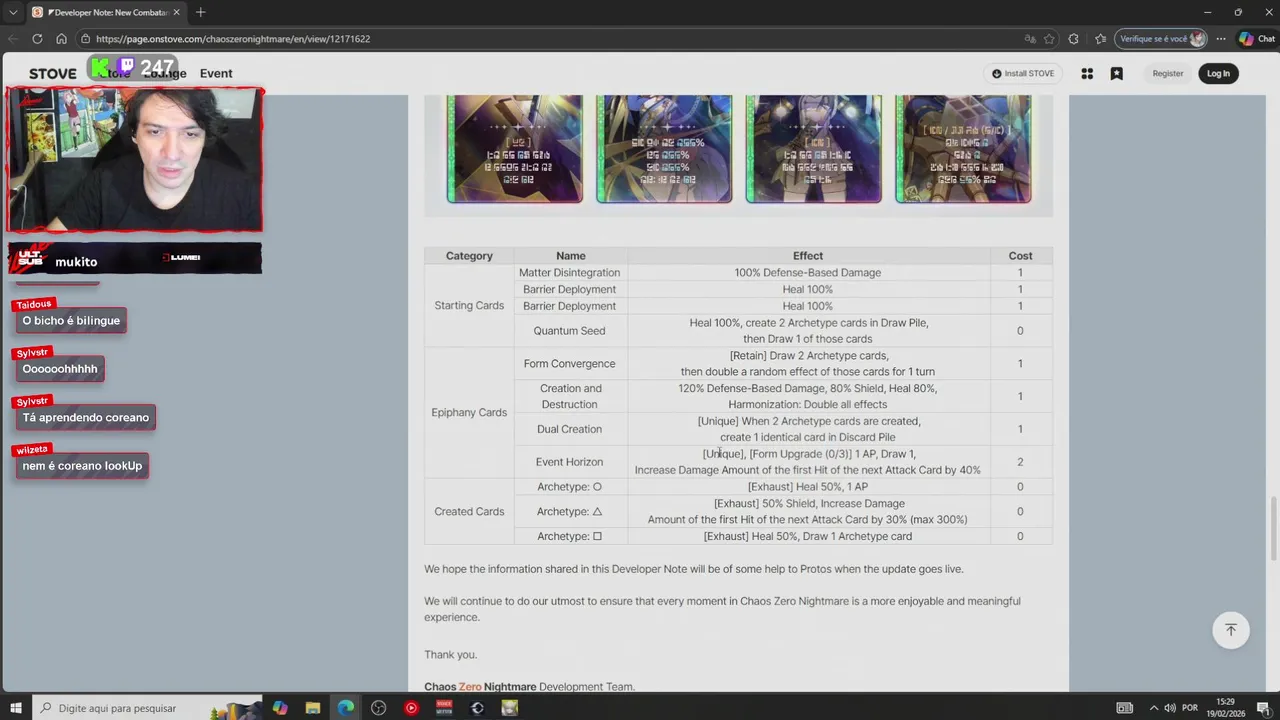Click the 'Event Horizon' card name

(569, 462)
